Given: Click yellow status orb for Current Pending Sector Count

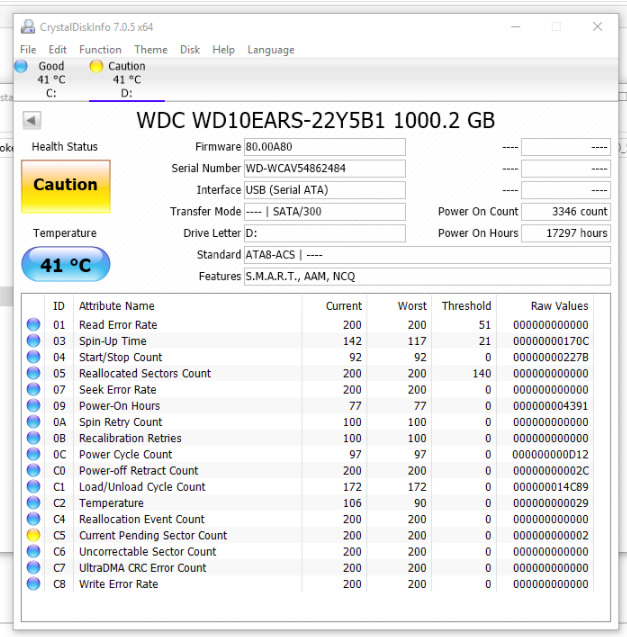Looking at the screenshot, I should 34,535.
